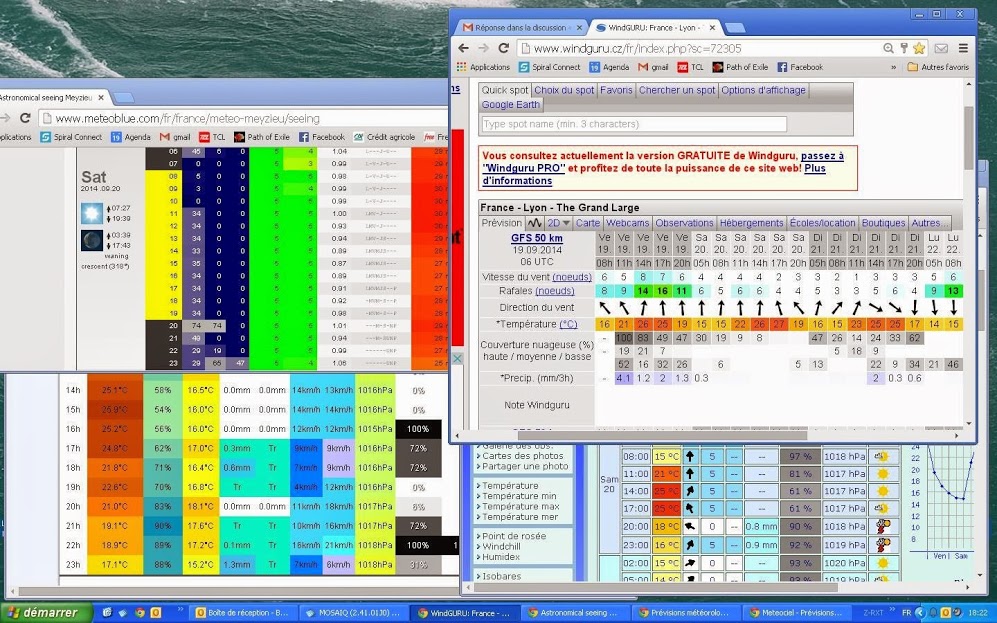The width and height of the screenshot is (997, 623).
Task: Open the Chrome hamburger menu in WindGURU window
Action: tap(963, 48)
